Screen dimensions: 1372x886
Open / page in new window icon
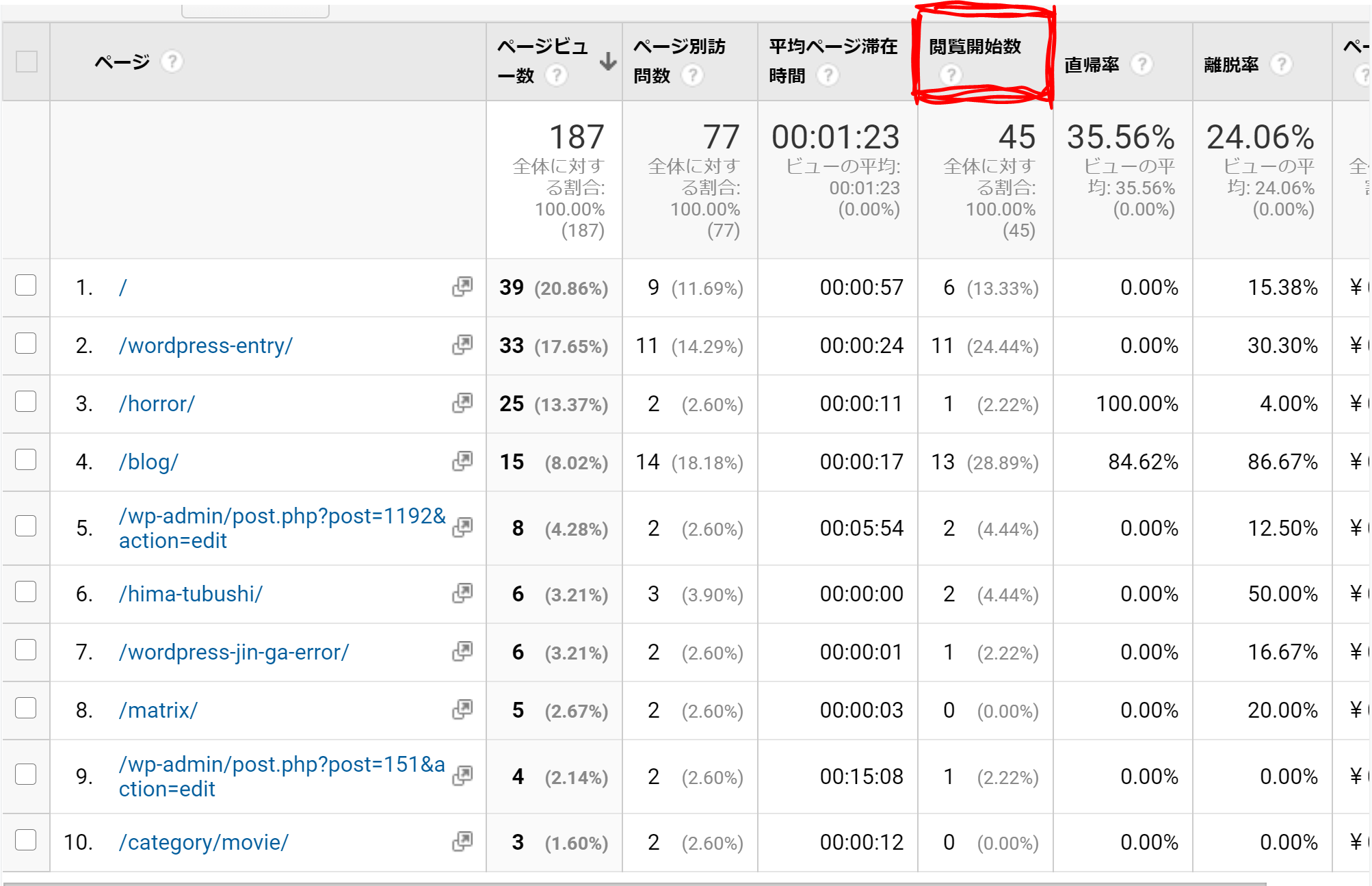coord(462,287)
